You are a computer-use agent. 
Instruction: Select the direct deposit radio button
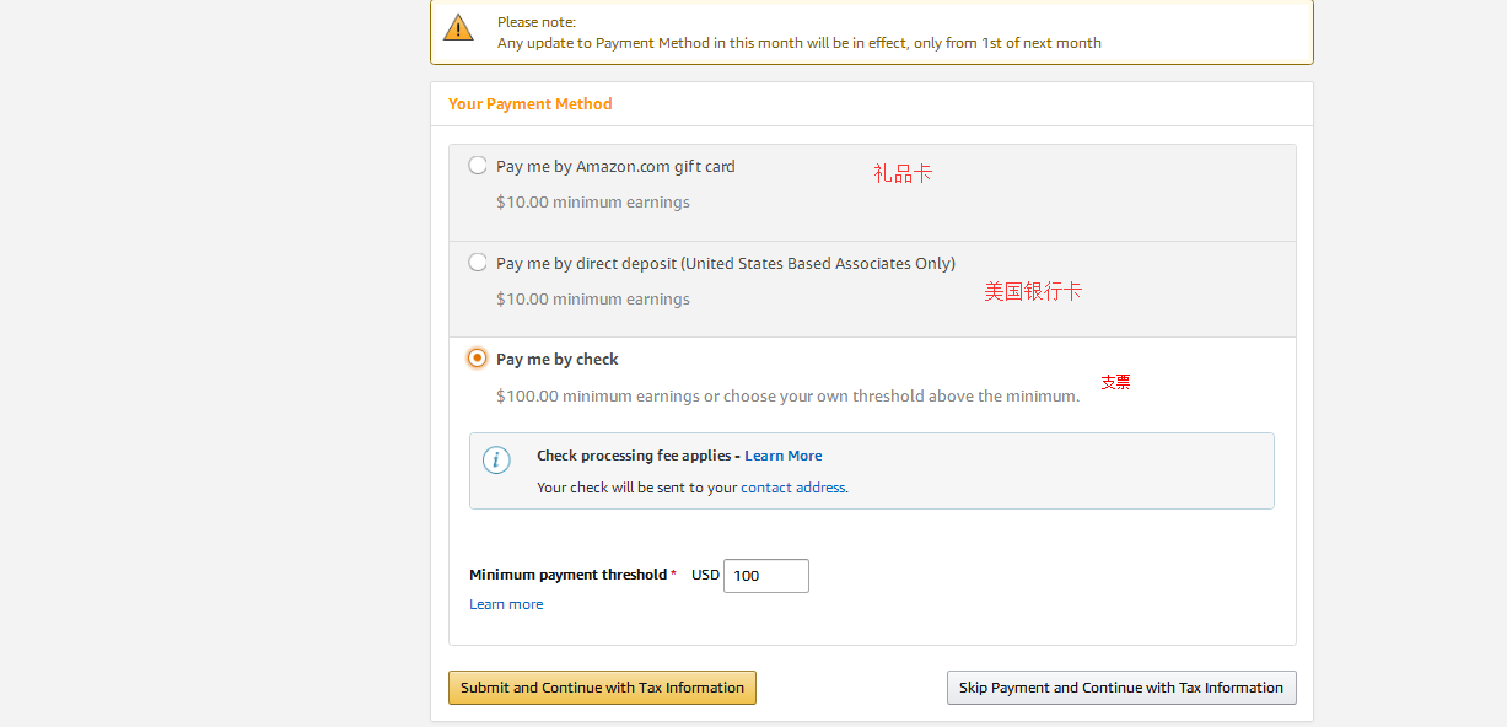(478, 263)
